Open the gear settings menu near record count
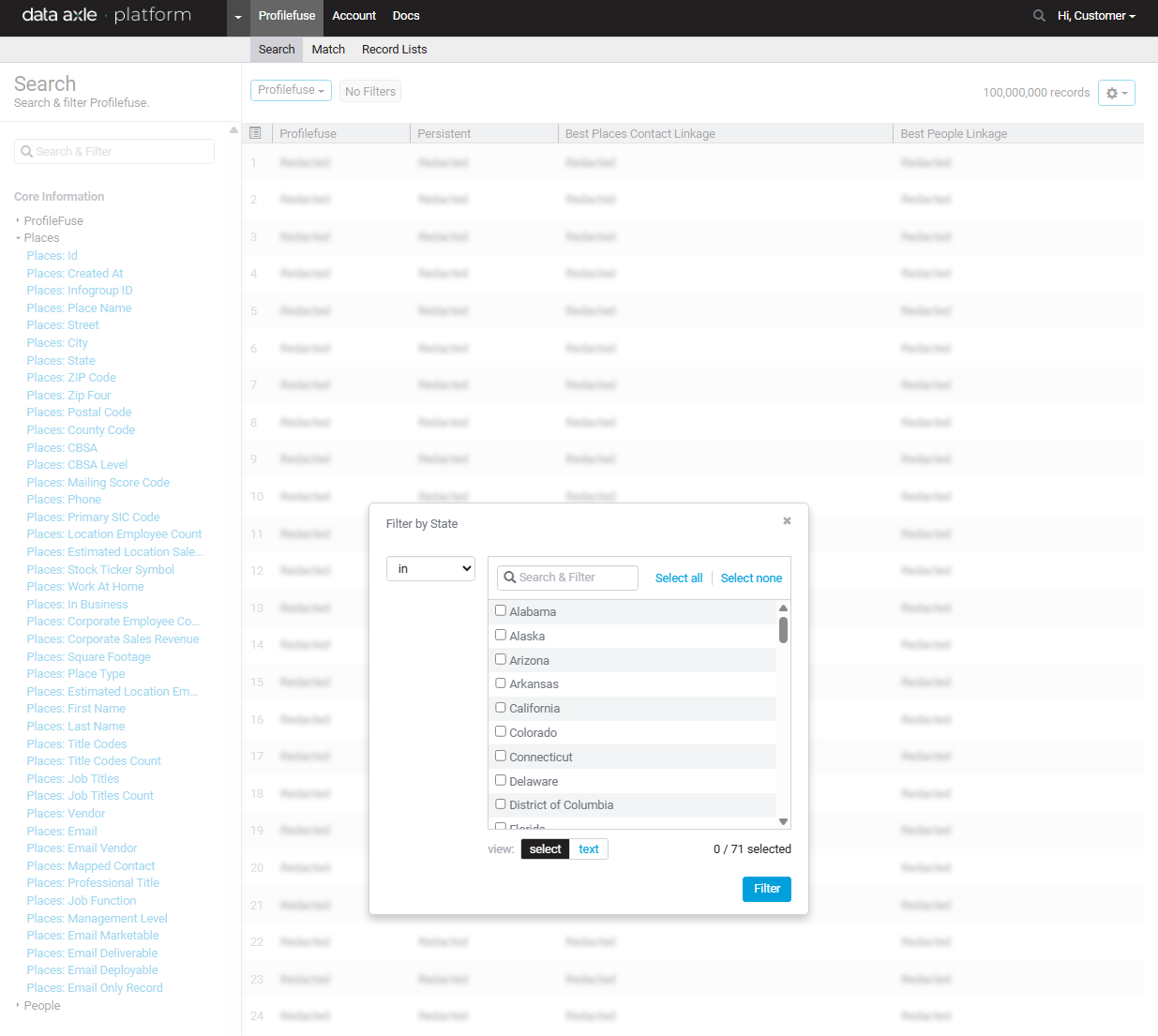This screenshot has width=1158, height=1036. [1116, 93]
